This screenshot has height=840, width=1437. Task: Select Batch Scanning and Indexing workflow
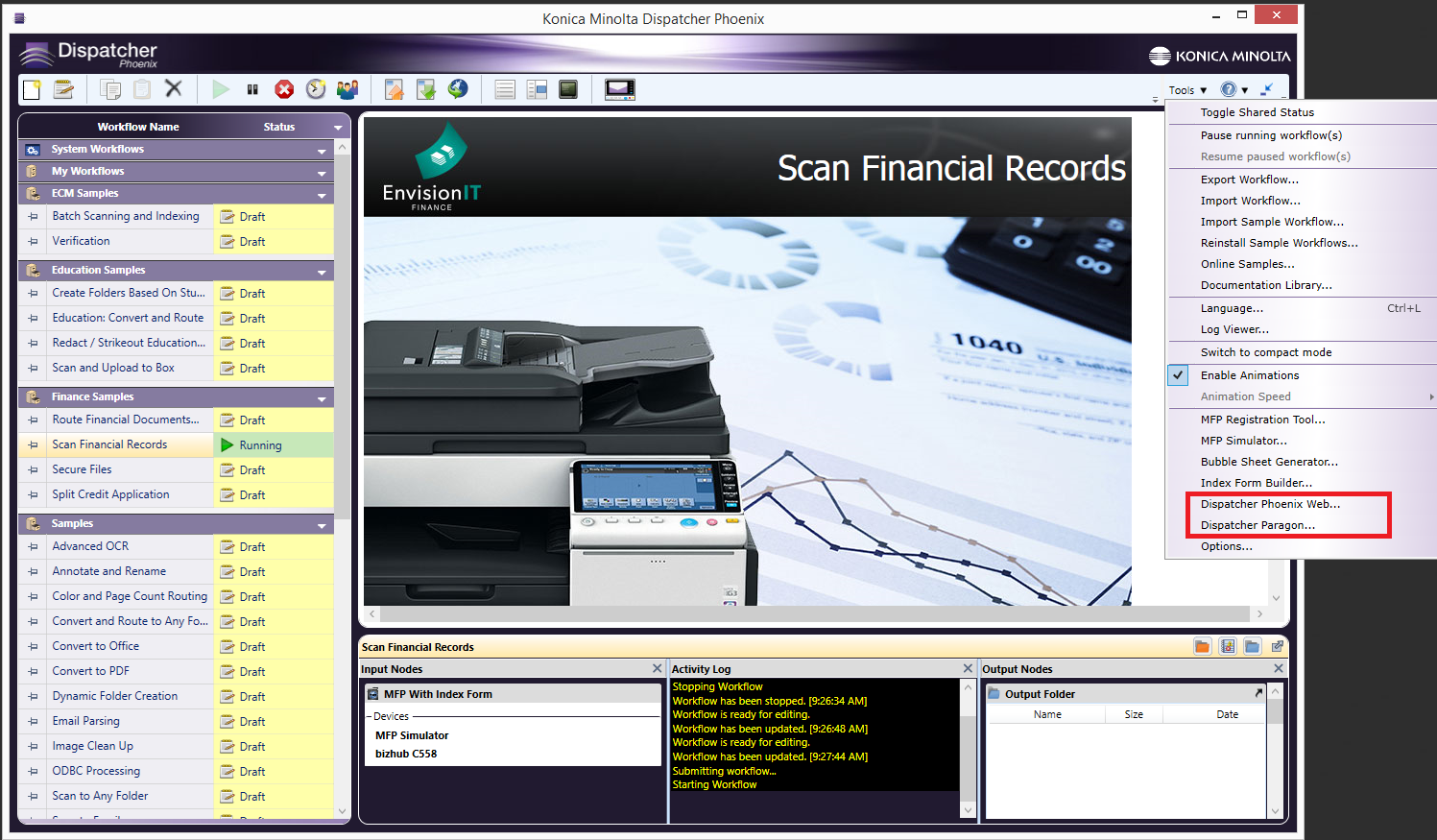tap(126, 216)
